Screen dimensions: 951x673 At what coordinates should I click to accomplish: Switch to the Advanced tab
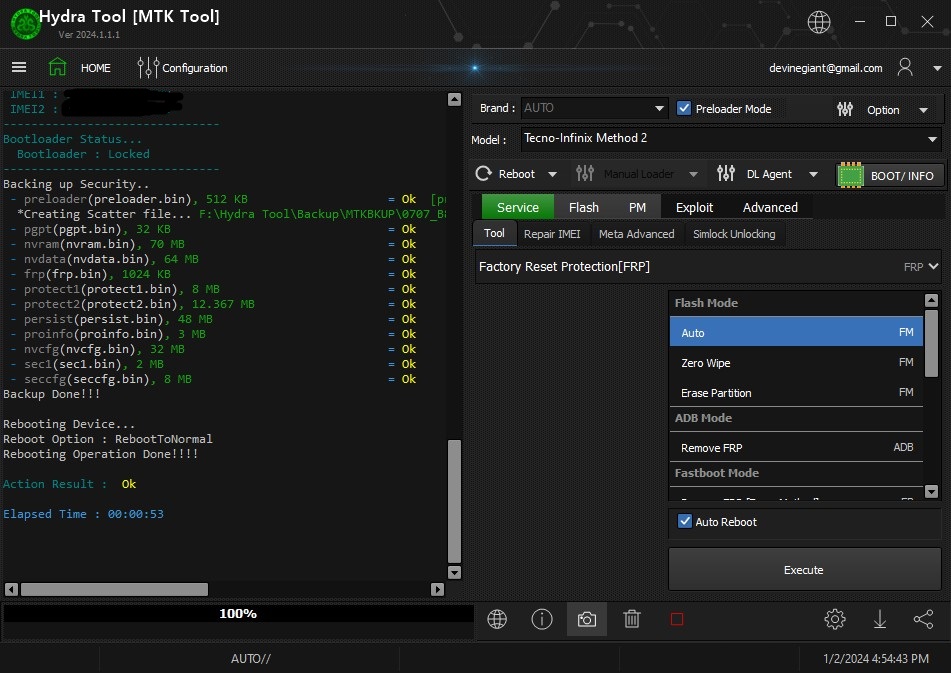tap(770, 207)
